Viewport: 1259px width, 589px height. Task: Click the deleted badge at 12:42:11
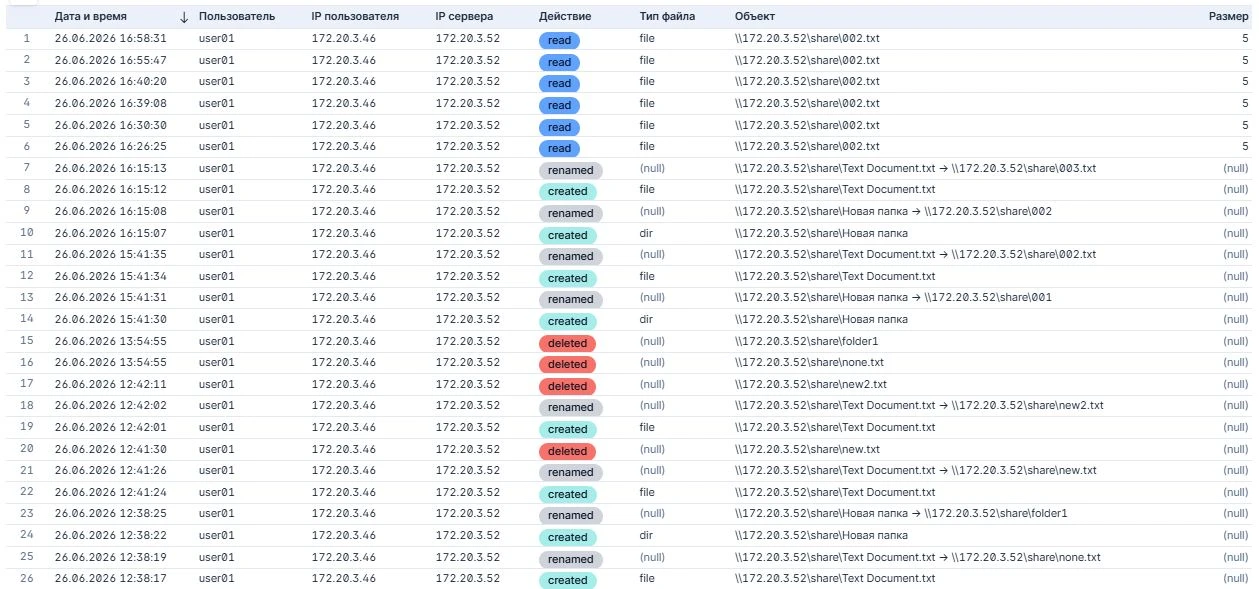coord(567,386)
